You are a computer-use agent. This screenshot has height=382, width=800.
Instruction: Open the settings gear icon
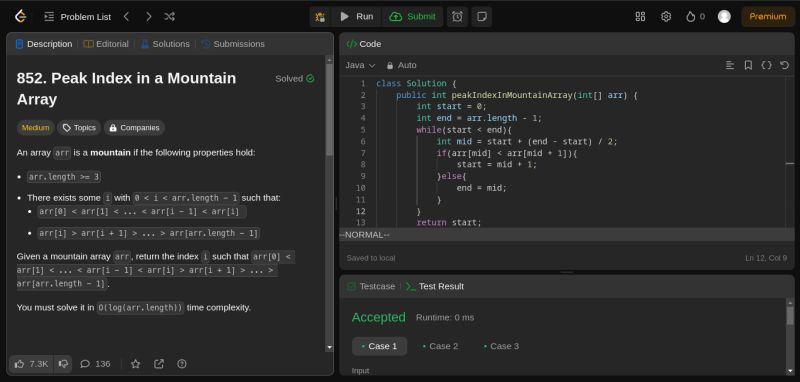tap(666, 17)
